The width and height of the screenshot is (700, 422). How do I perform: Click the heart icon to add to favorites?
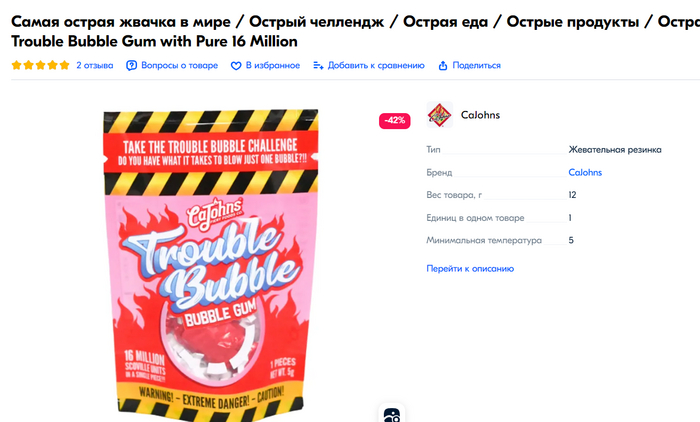tap(236, 66)
